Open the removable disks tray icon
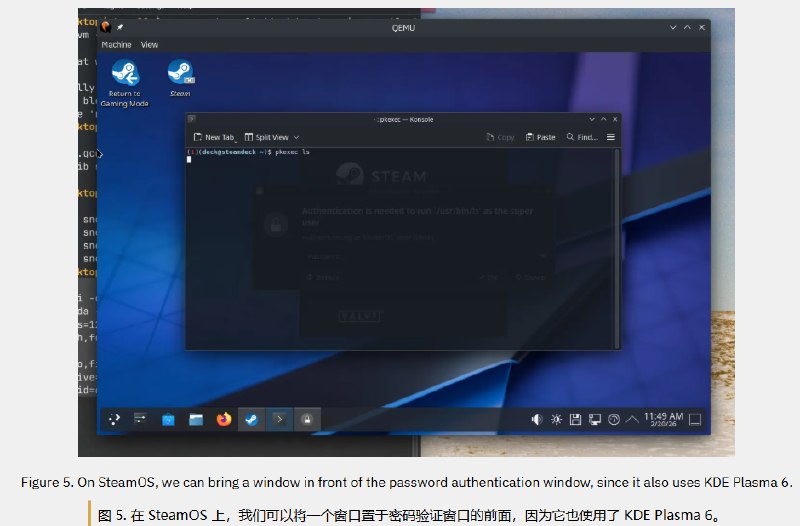The height and width of the screenshot is (526, 800). pyautogui.click(x=576, y=419)
